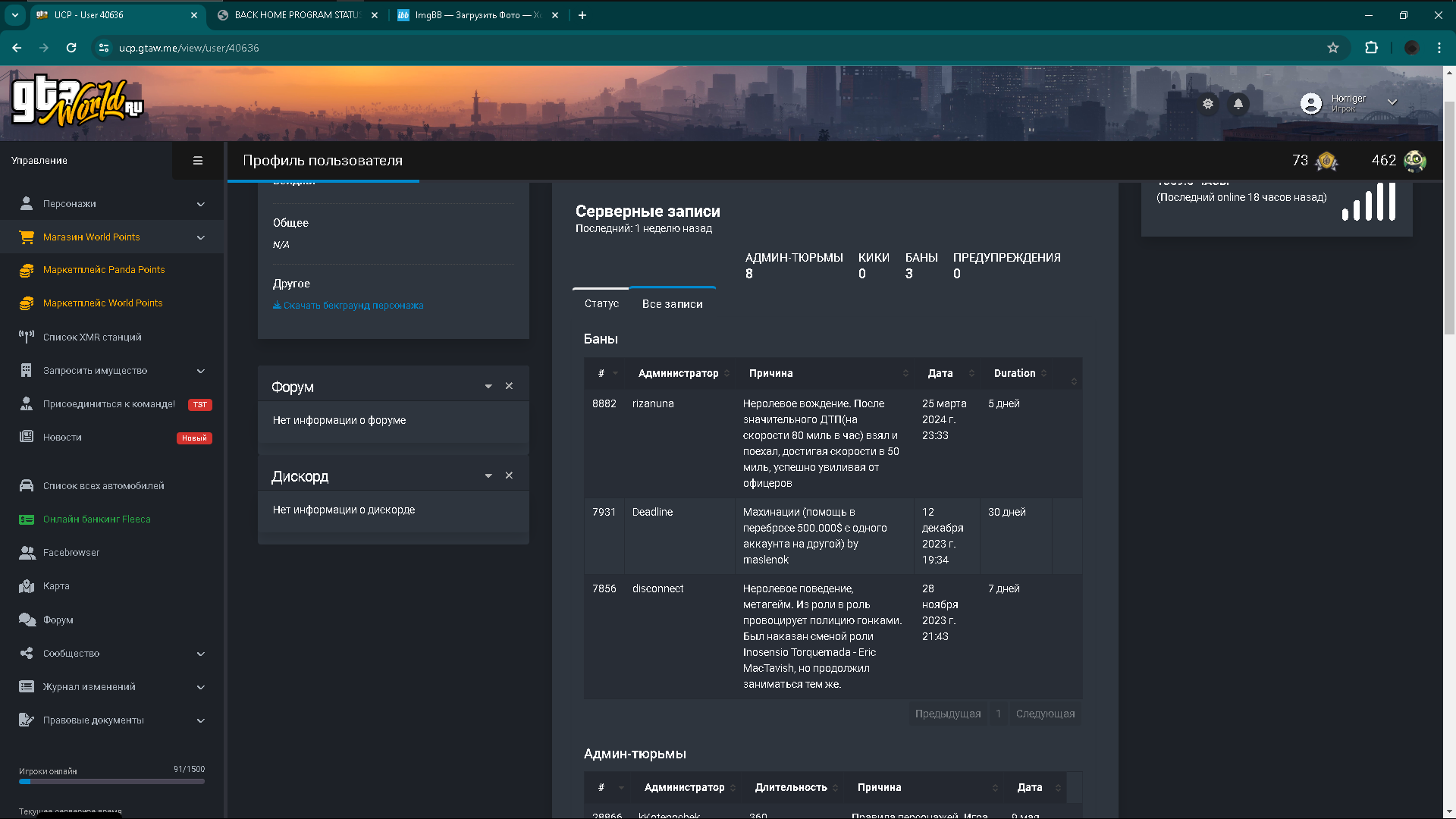Toggle the sidebar hamburger menu
The image size is (1456, 819).
198,161
